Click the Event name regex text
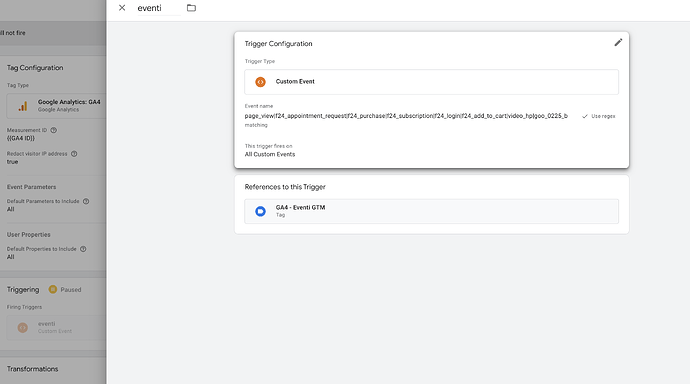The image size is (690, 384). pos(406,116)
